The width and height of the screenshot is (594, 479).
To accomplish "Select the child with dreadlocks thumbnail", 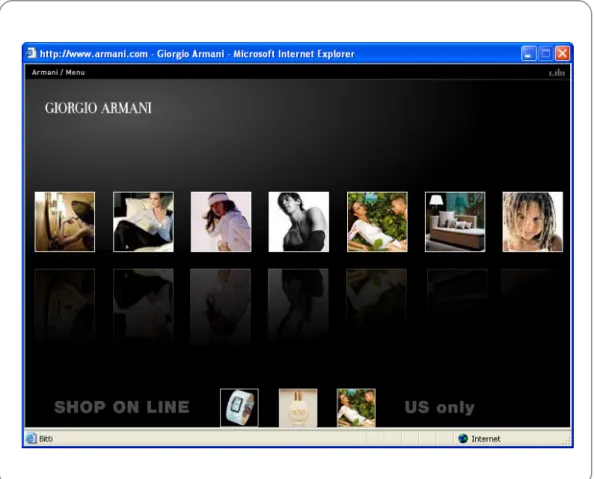I will 533,222.
